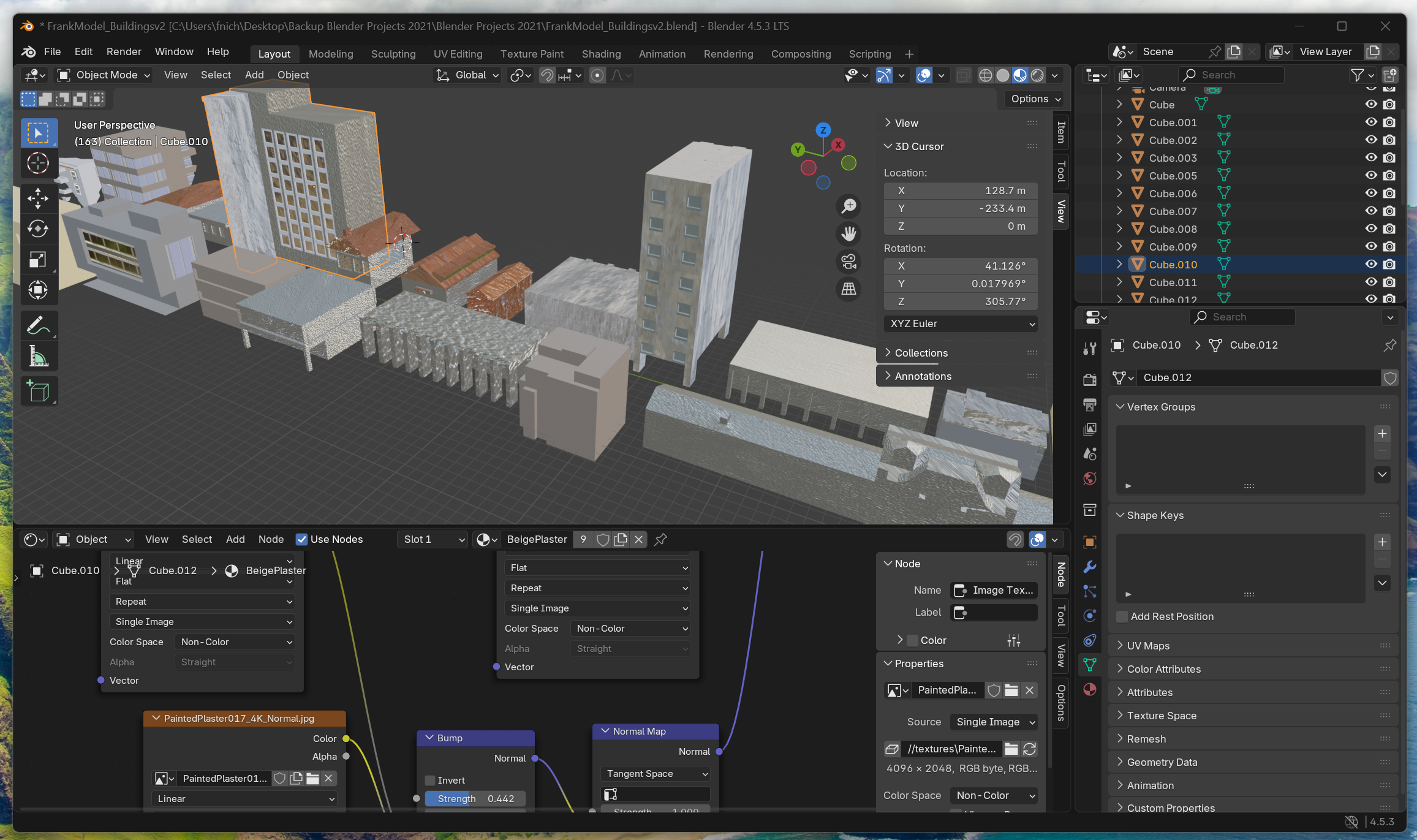This screenshot has width=1417, height=840.
Task: Select the Measure tool
Action: [38, 356]
